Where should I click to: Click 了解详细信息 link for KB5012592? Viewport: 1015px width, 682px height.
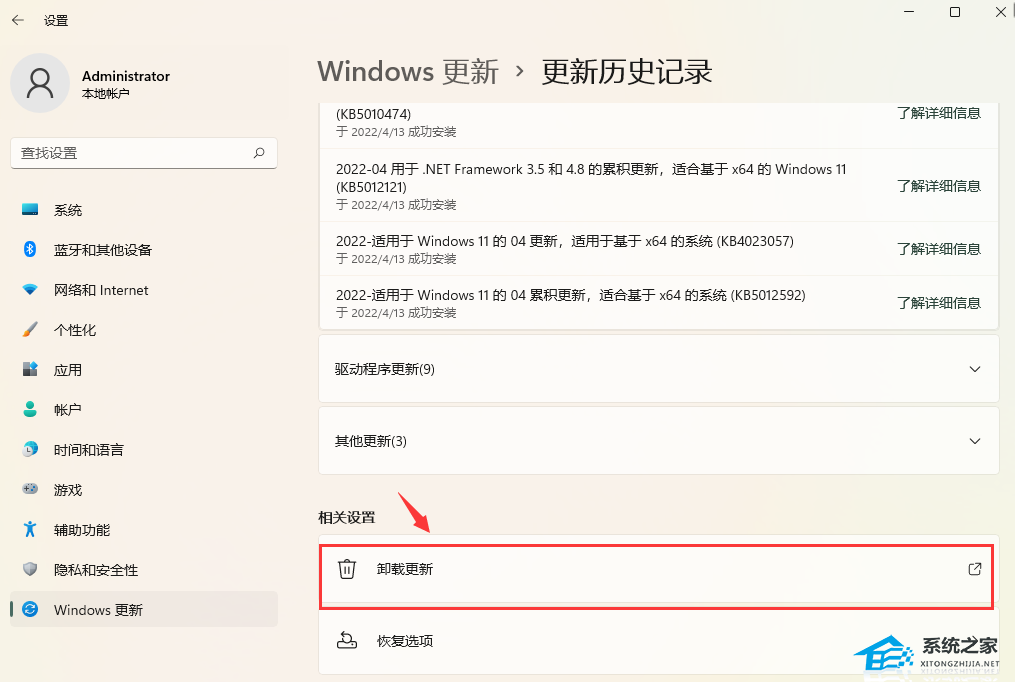click(938, 303)
